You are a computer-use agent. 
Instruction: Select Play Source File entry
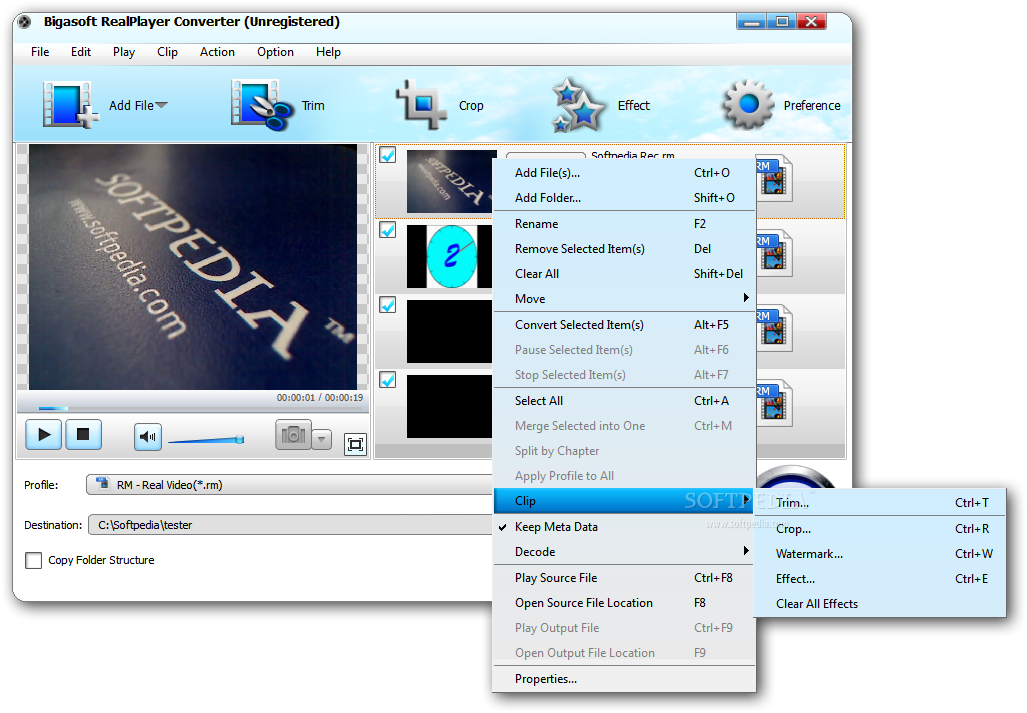(624, 578)
